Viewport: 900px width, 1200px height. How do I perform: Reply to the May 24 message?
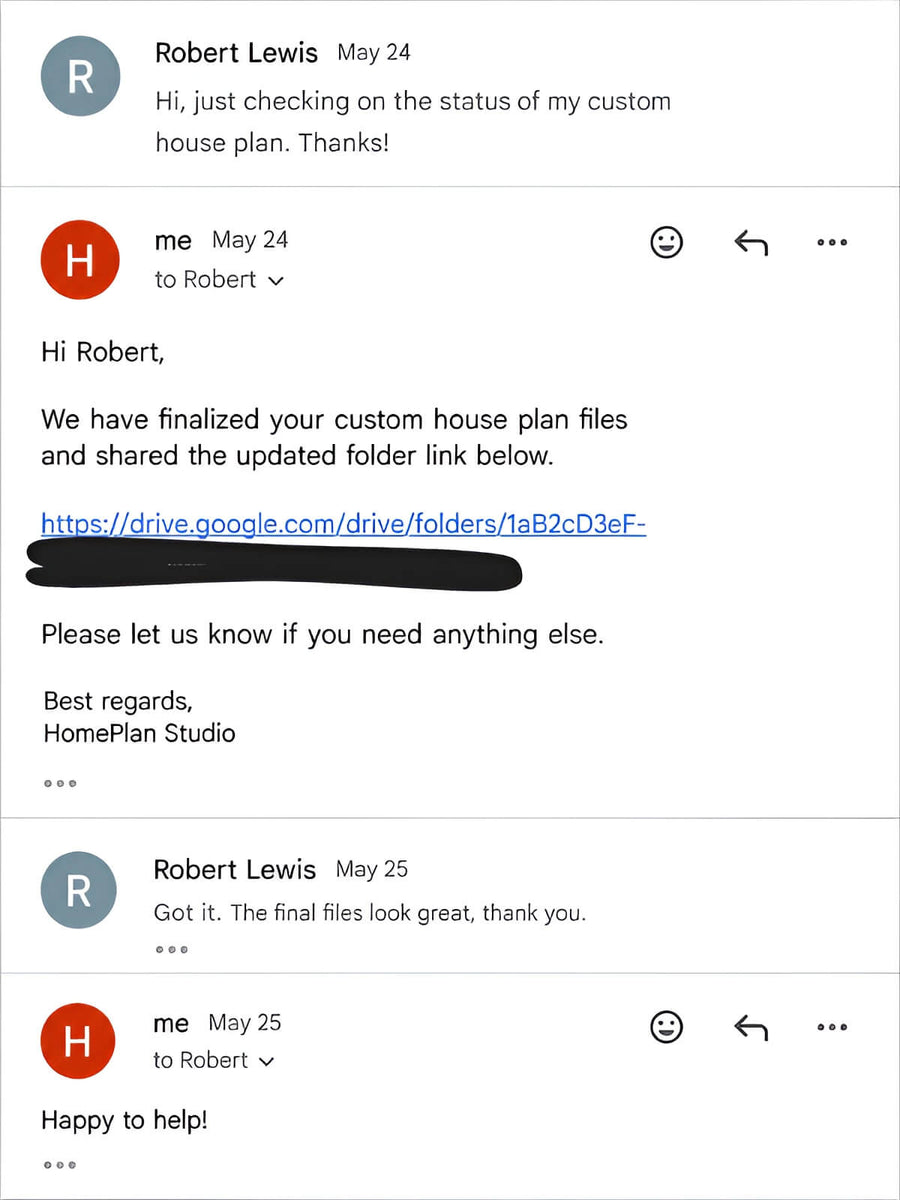(x=750, y=242)
